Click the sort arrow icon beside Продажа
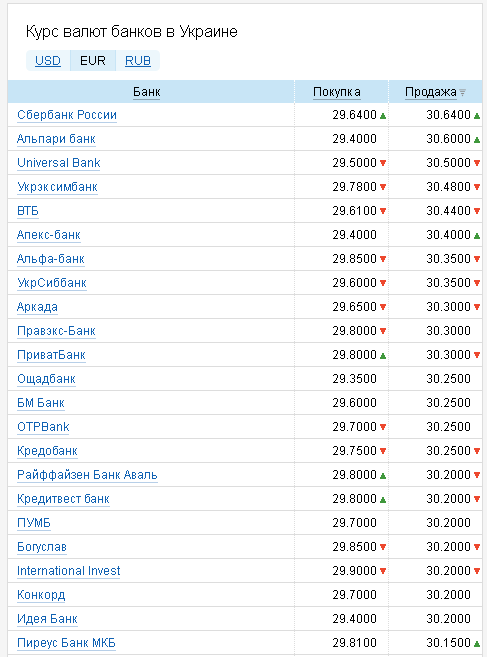This screenshot has height=657, width=487. (462, 92)
